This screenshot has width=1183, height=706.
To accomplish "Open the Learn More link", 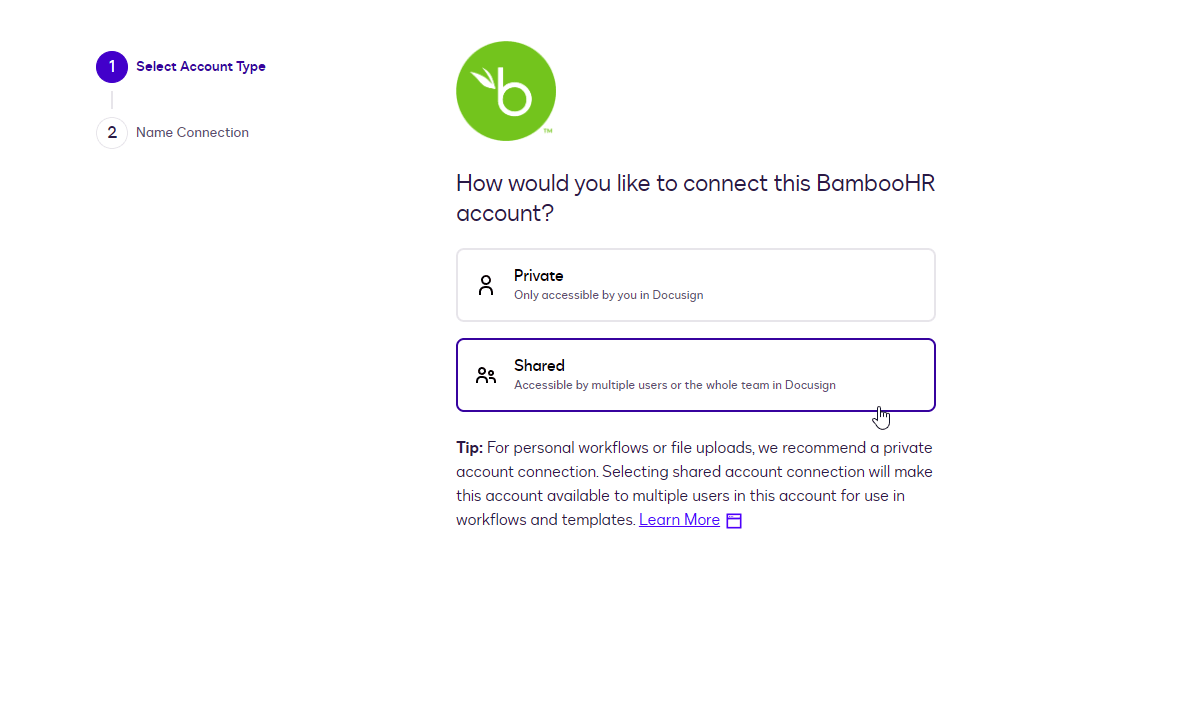I will [x=679, y=520].
